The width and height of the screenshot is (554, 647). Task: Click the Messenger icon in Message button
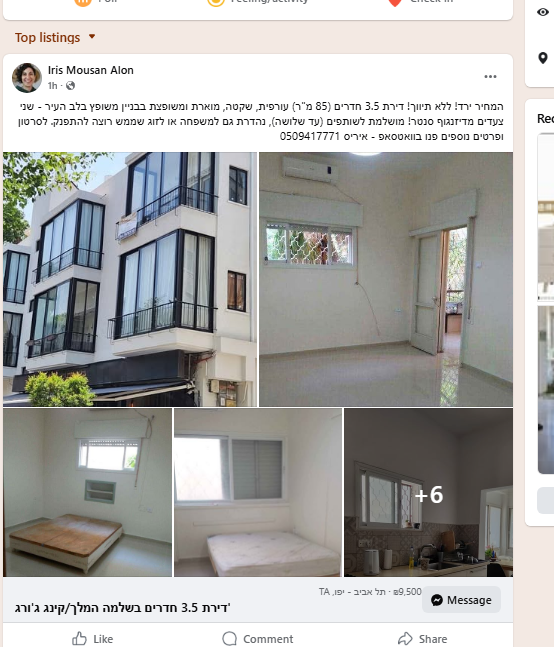437,600
